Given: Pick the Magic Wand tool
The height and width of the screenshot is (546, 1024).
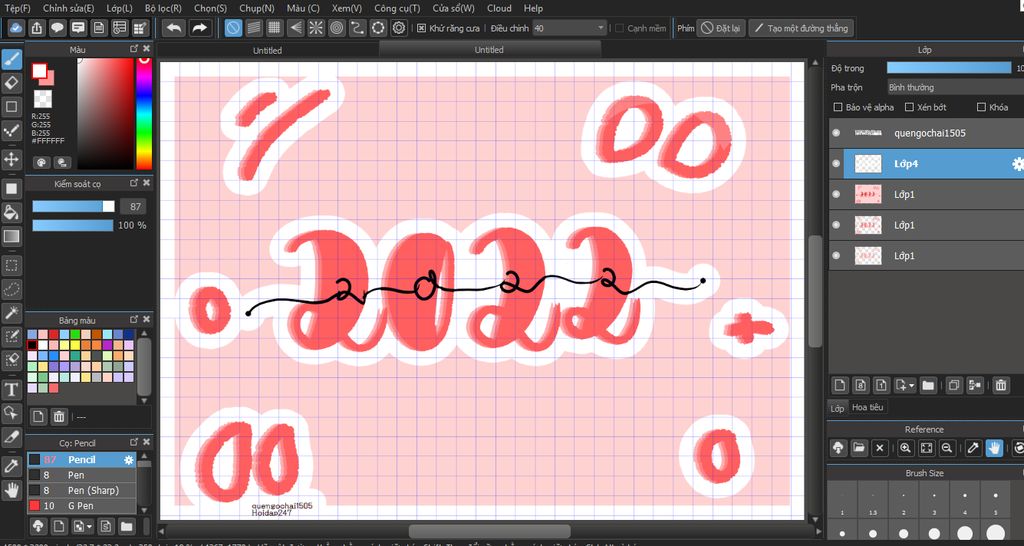Looking at the screenshot, I should (12, 313).
